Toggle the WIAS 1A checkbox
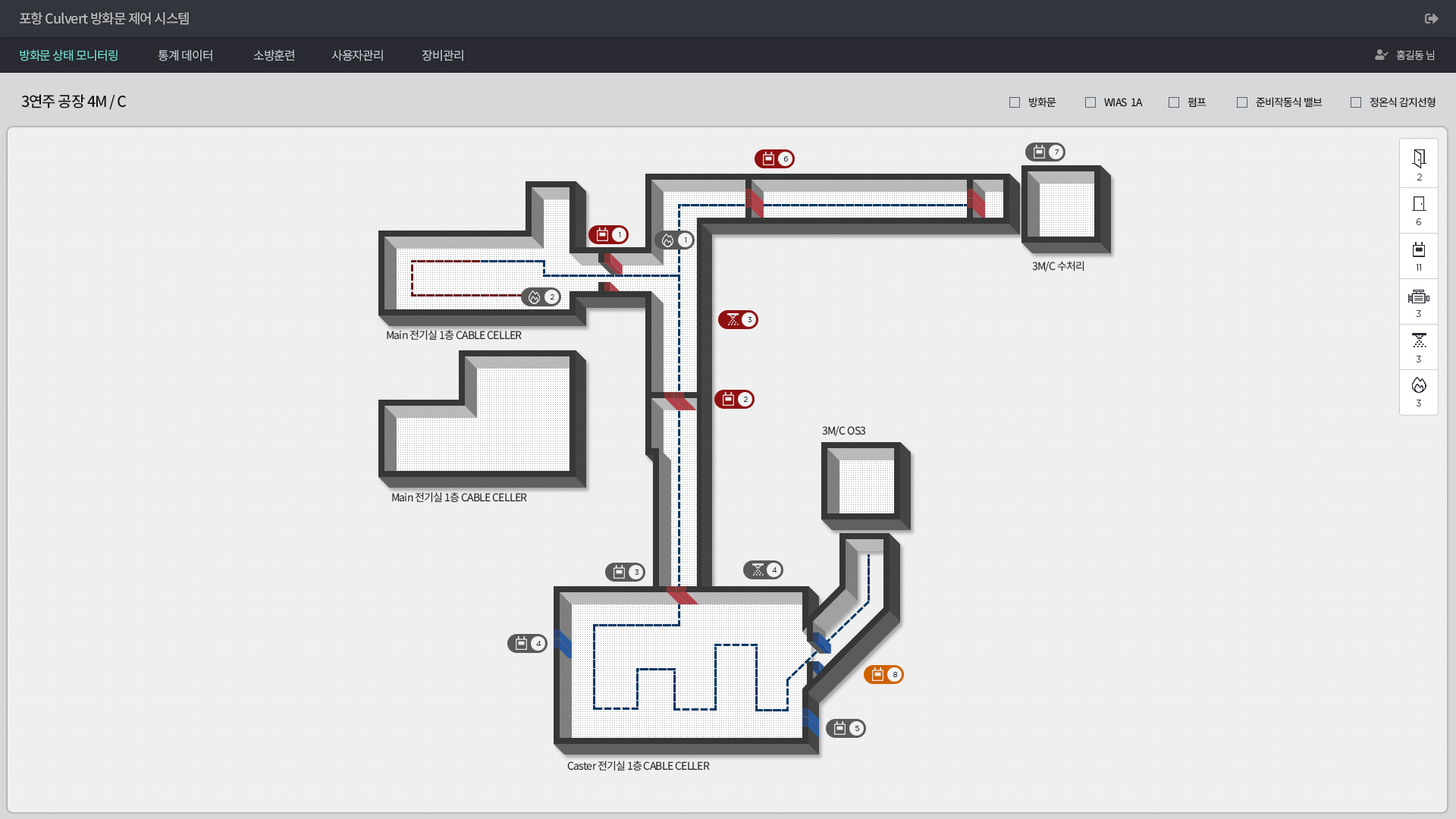 (1090, 102)
